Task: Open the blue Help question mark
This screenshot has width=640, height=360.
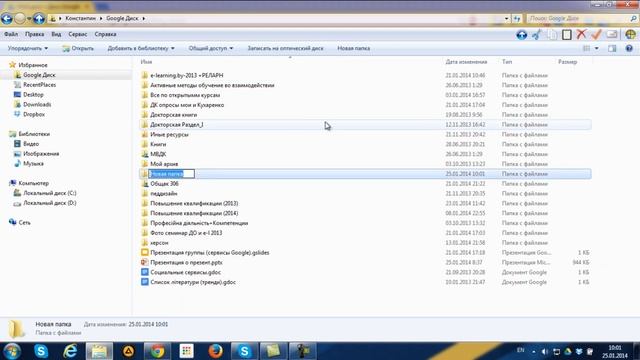Action: (x=629, y=49)
